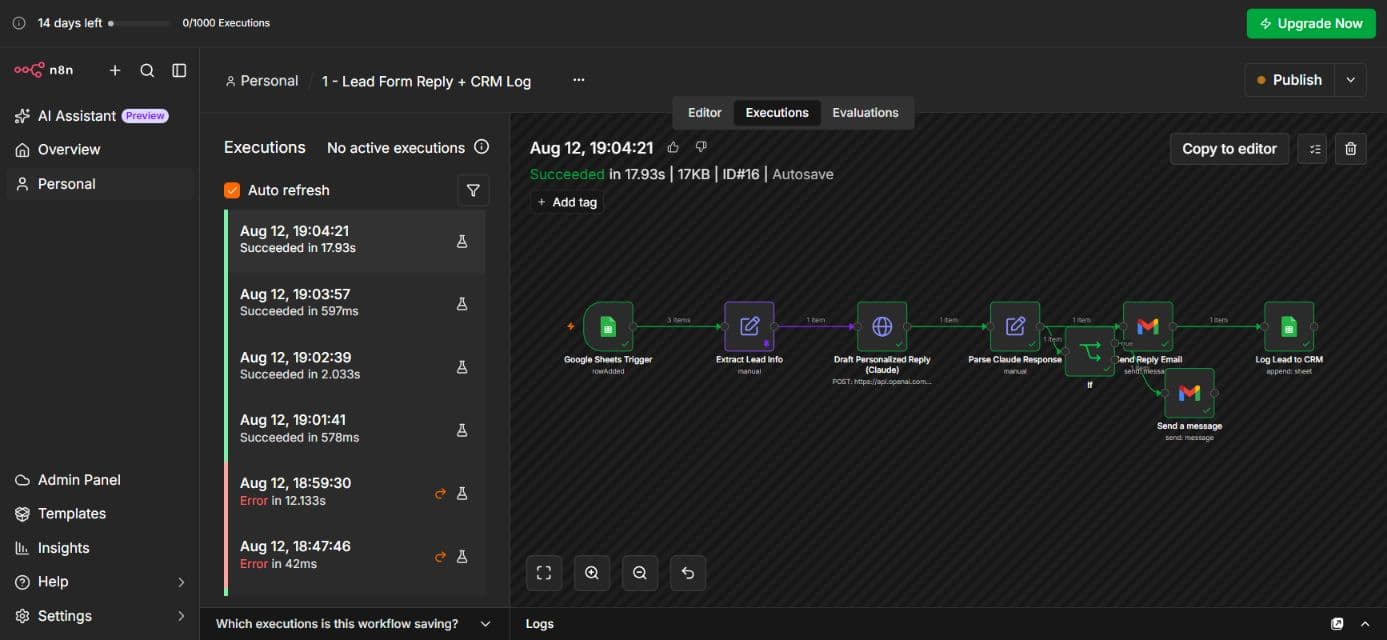Open the workflow actions ellipsis menu
This screenshot has width=1387, height=640.
[579, 81]
